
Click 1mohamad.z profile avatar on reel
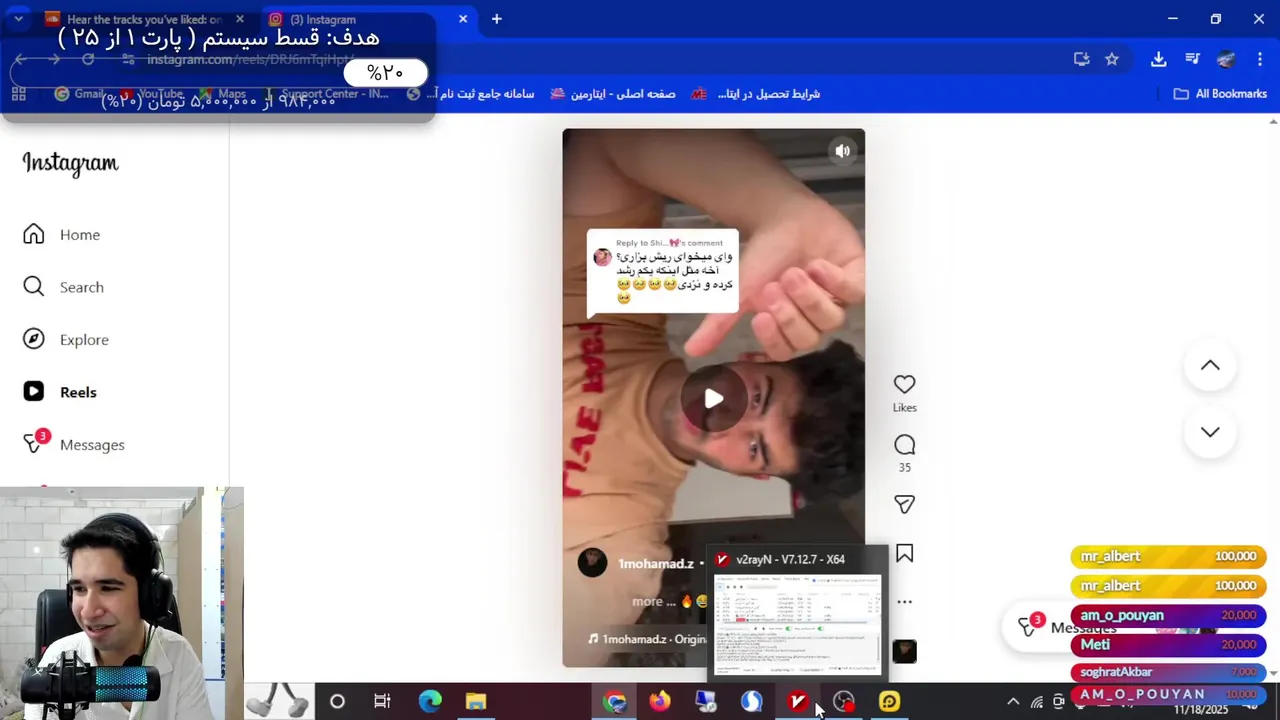(x=592, y=562)
